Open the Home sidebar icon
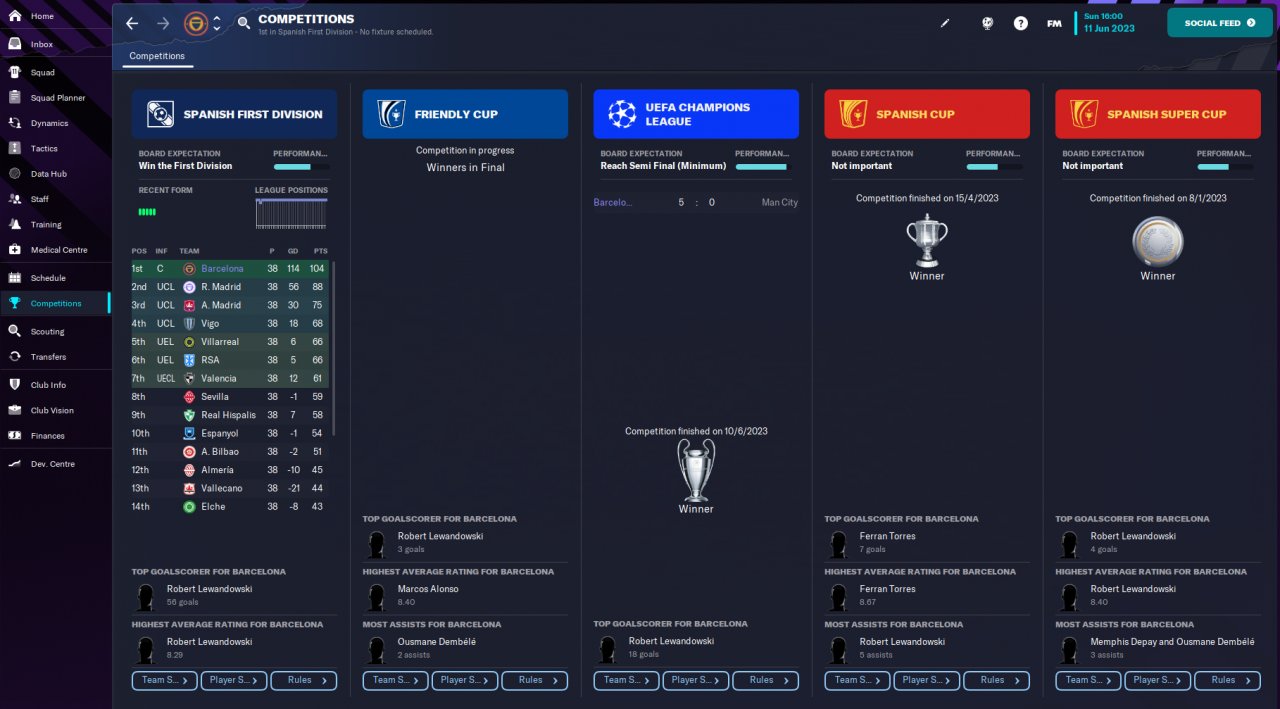Viewport: 1280px width, 709px height. click(x=14, y=17)
